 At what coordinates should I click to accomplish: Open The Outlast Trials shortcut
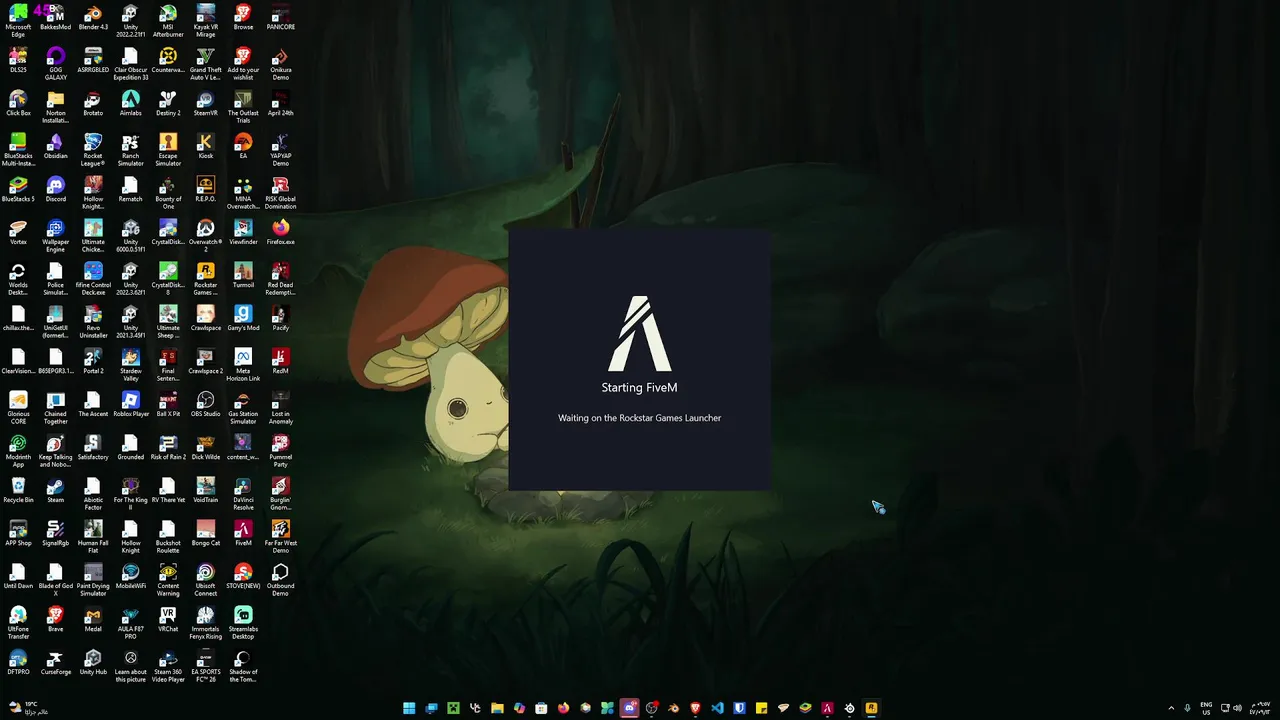click(243, 106)
